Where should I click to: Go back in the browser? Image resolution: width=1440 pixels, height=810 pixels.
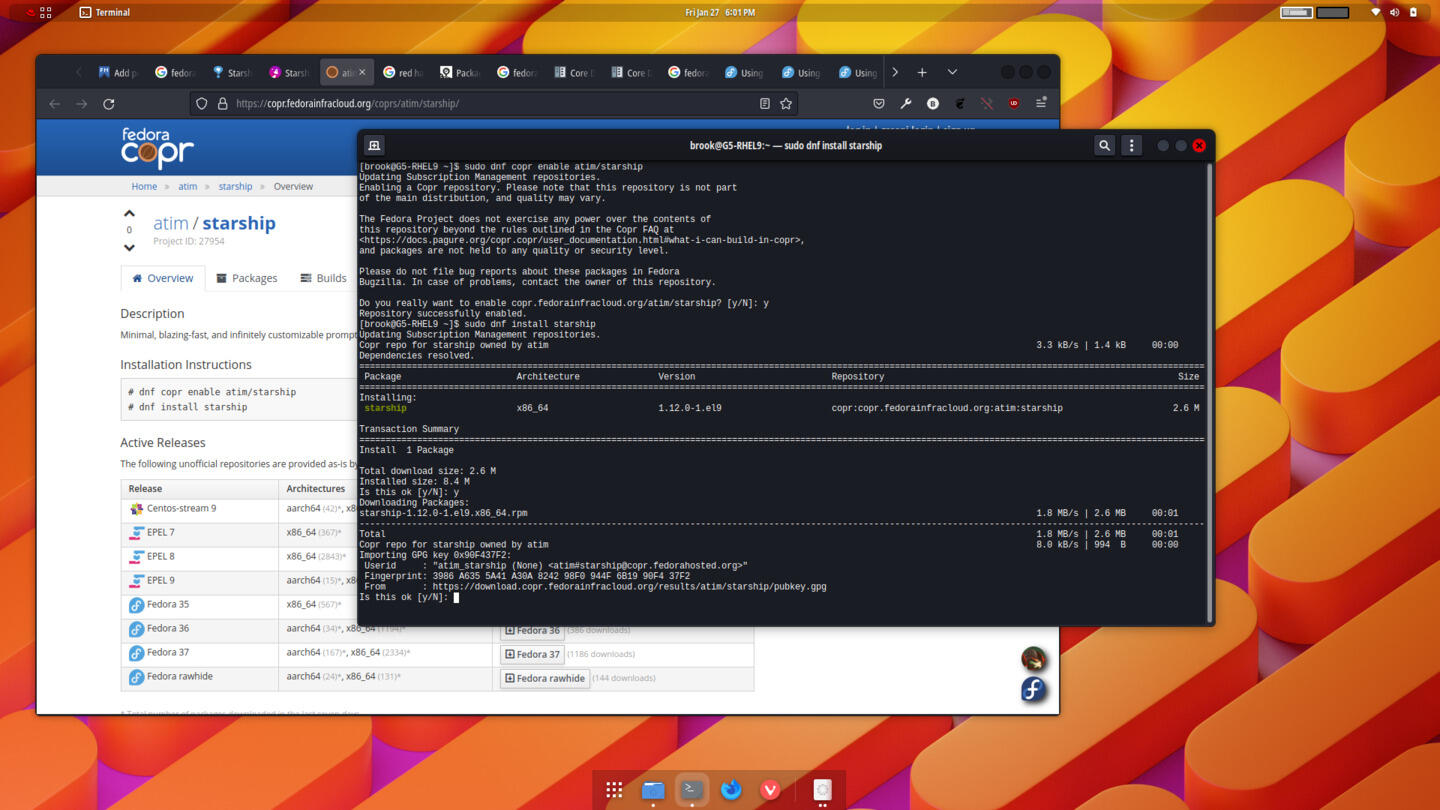tap(55, 103)
